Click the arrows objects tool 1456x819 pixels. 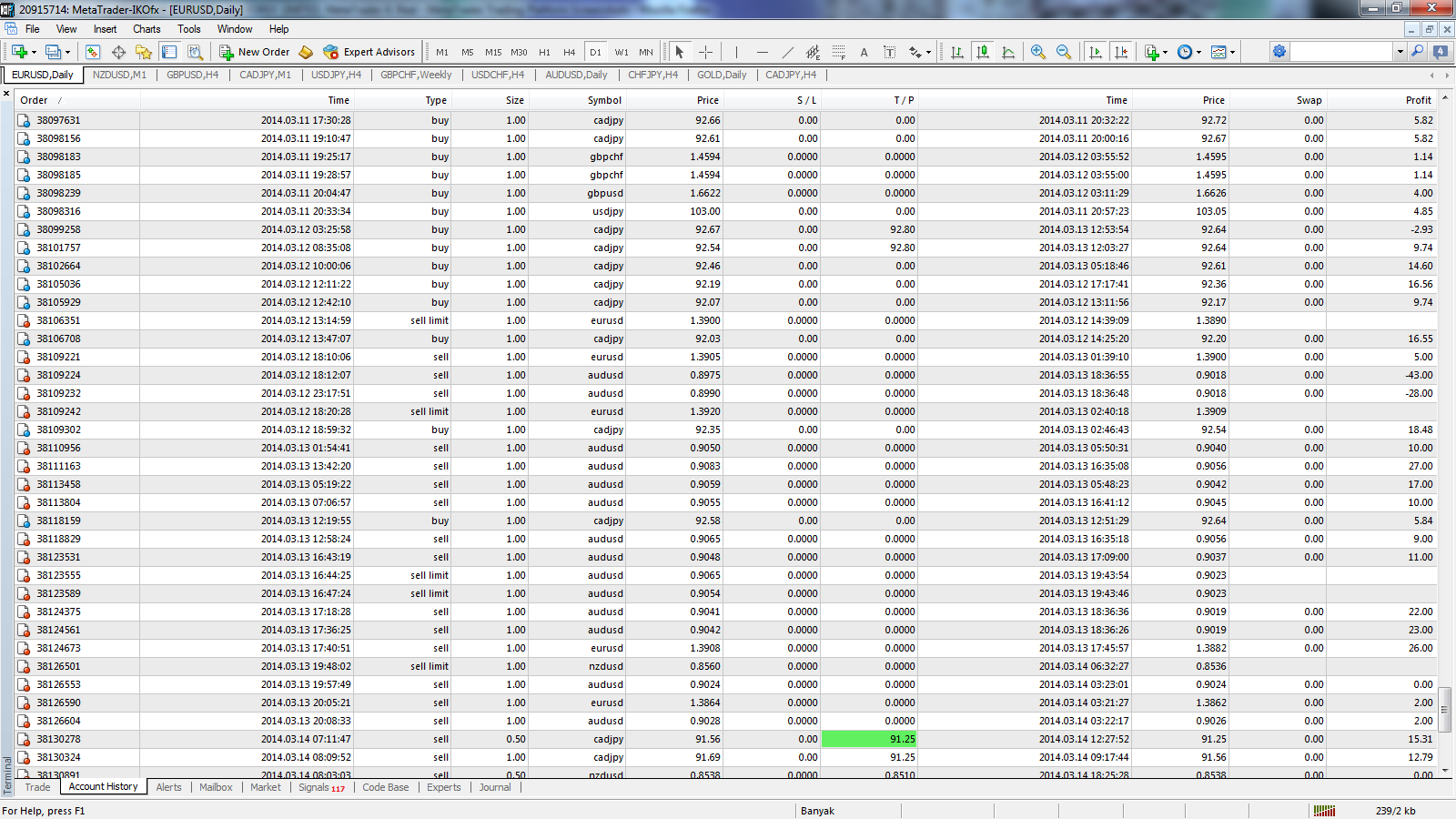click(x=915, y=52)
